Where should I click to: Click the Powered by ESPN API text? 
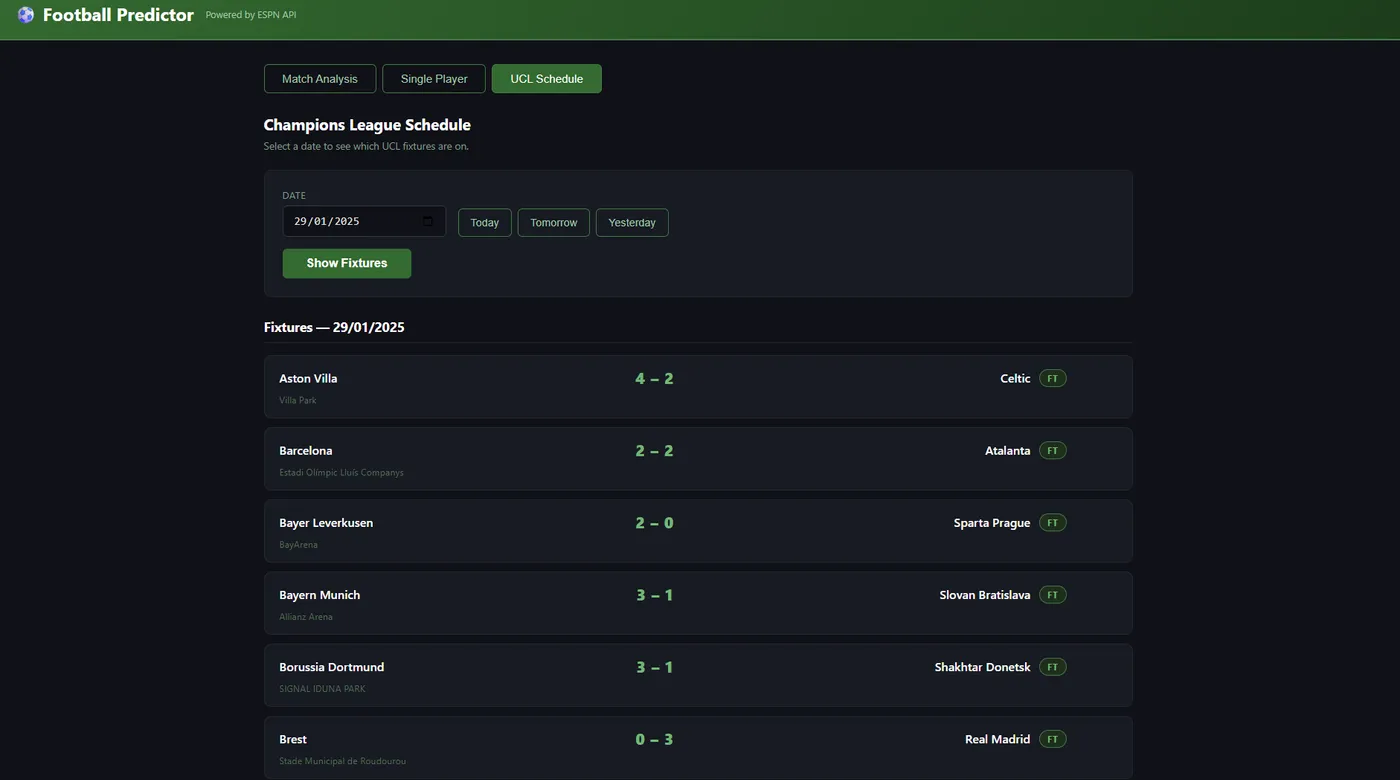[x=251, y=15]
